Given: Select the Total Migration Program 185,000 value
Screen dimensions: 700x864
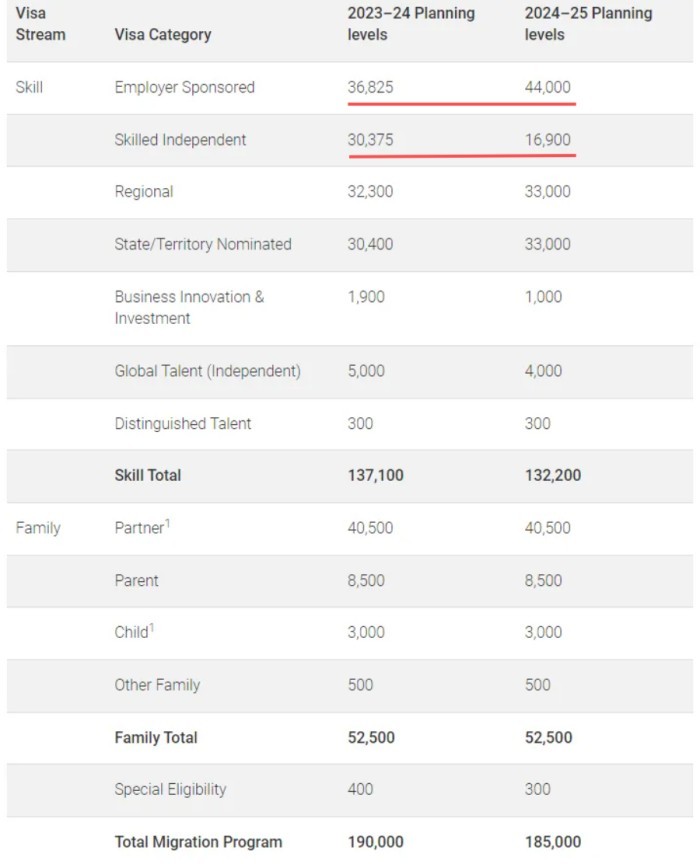Looking at the screenshot, I should coord(553,842).
